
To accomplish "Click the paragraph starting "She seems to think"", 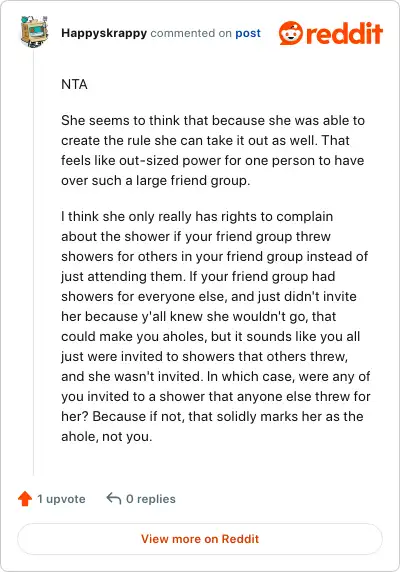I will 213,150.
